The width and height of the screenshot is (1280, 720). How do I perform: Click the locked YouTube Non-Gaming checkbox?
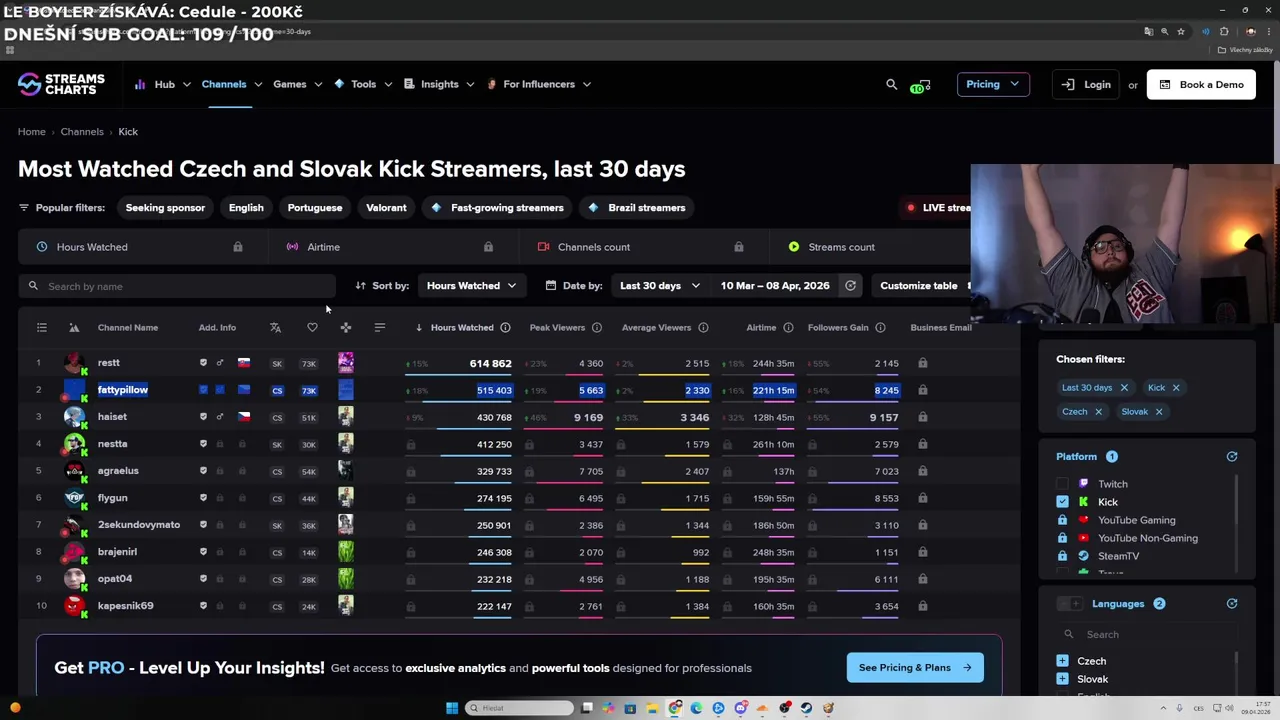point(1062,538)
